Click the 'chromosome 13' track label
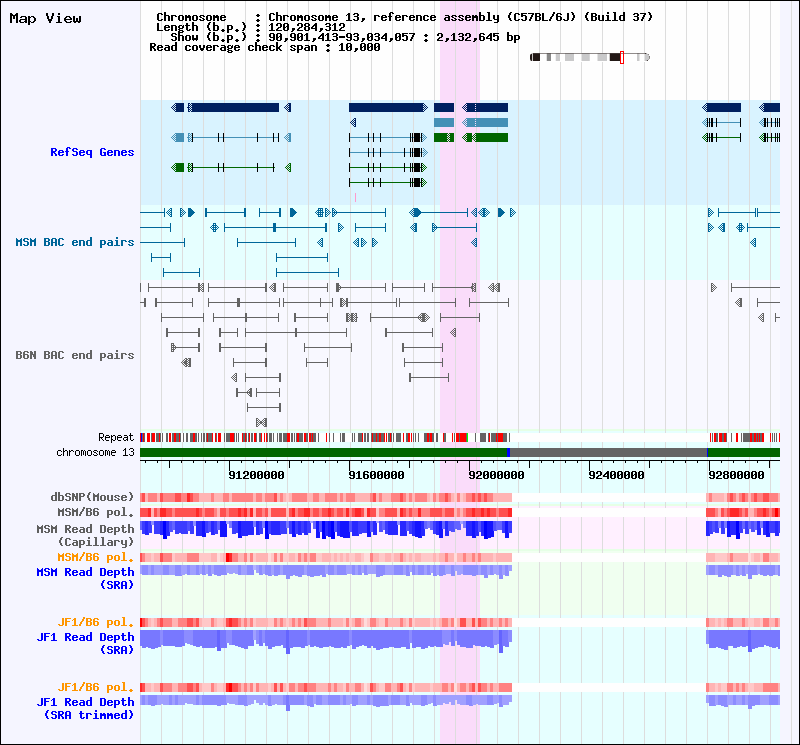Image resolution: width=800 pixels, height=745 pixels. 95,452
